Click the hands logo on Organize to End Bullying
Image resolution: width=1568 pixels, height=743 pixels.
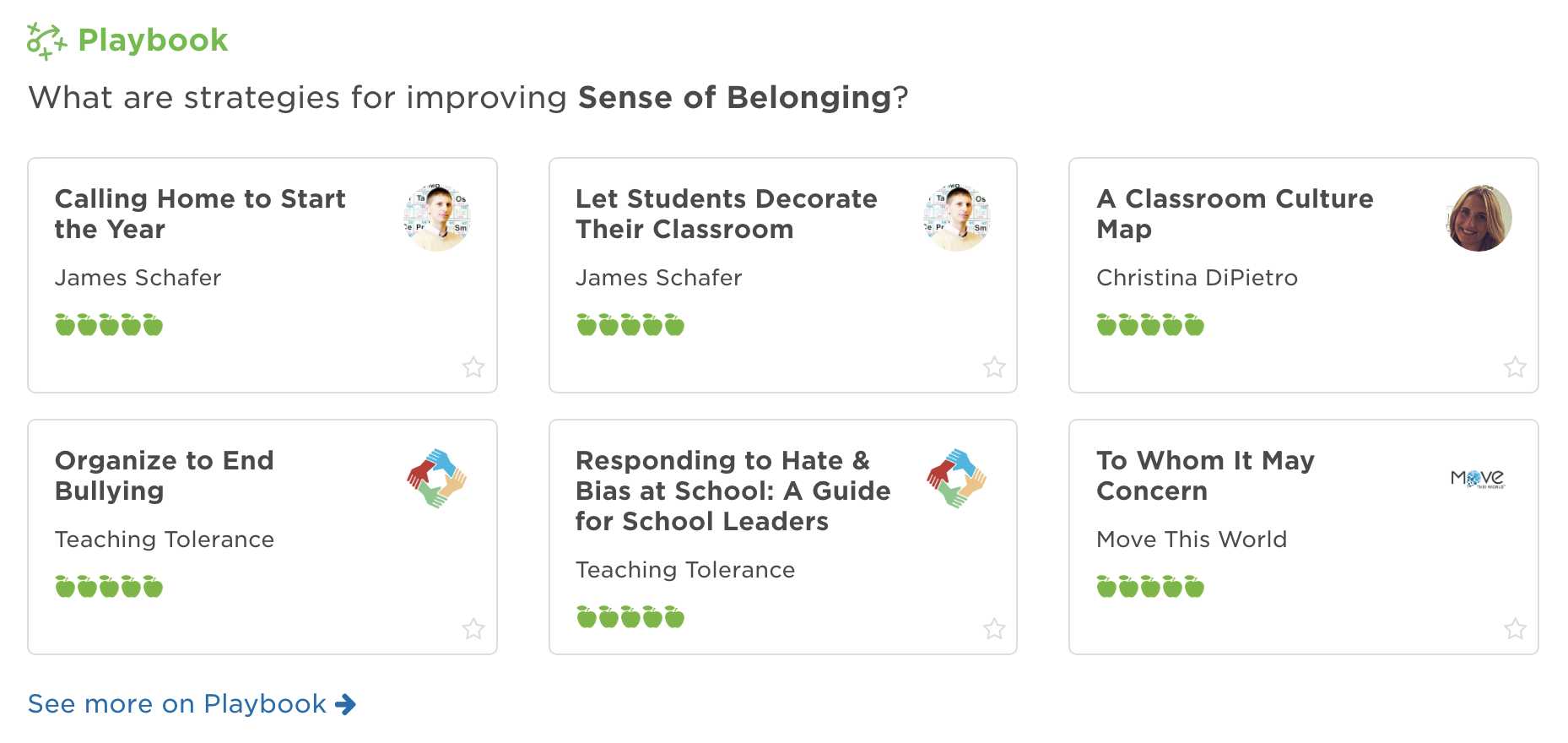[436, 477]
